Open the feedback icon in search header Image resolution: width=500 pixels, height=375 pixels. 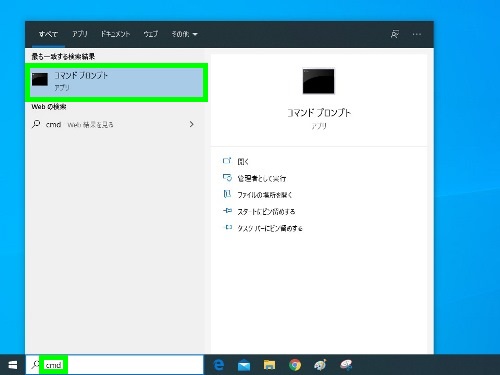pyautogui.click(x=395, y=34)
